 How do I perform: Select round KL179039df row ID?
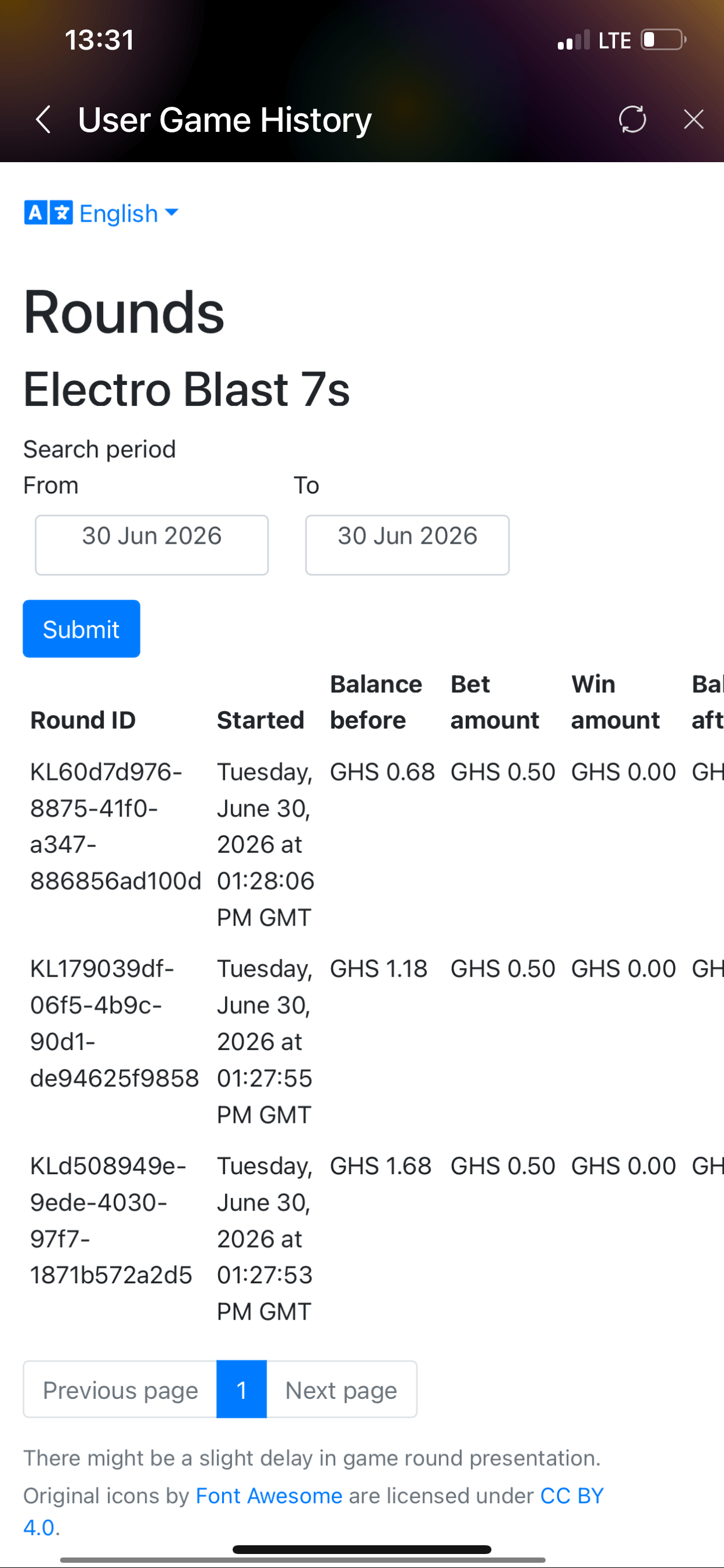114,1023
